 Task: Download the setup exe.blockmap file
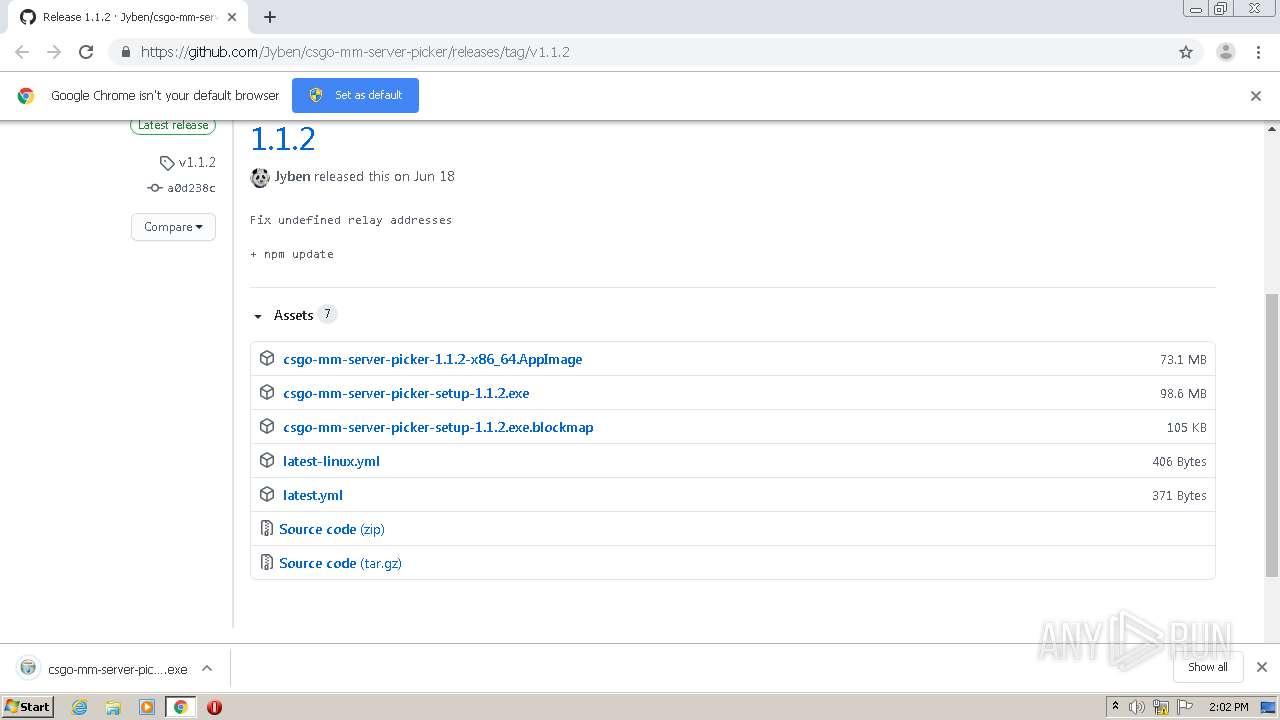(438, 427)
